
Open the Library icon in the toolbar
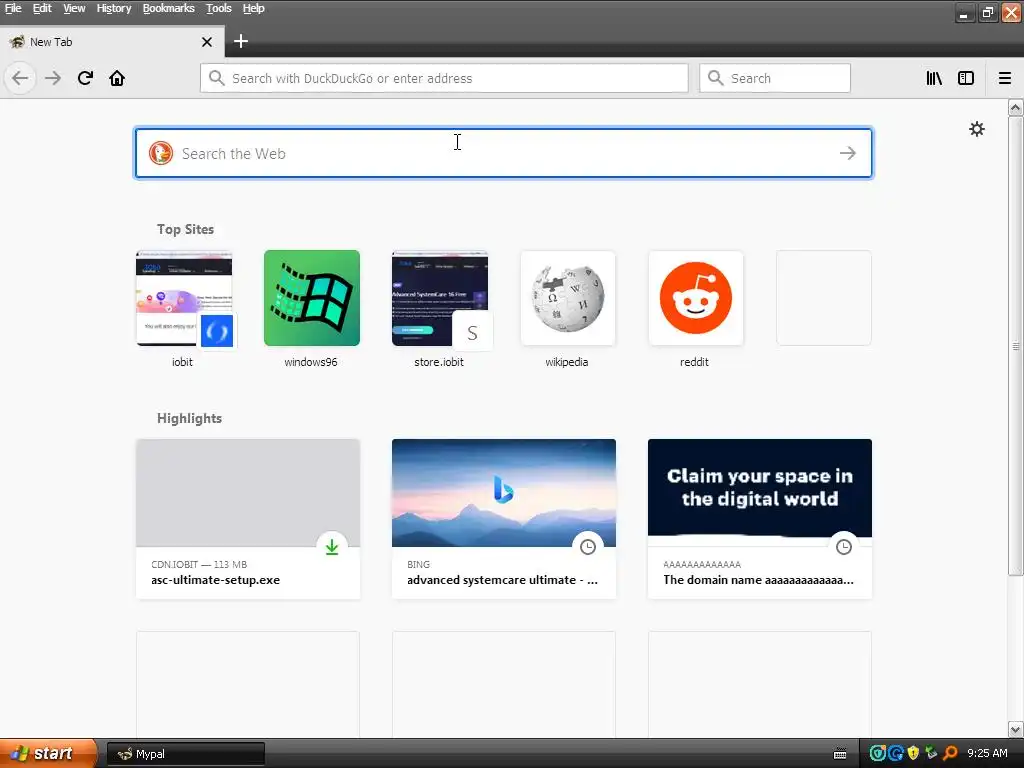934,78
